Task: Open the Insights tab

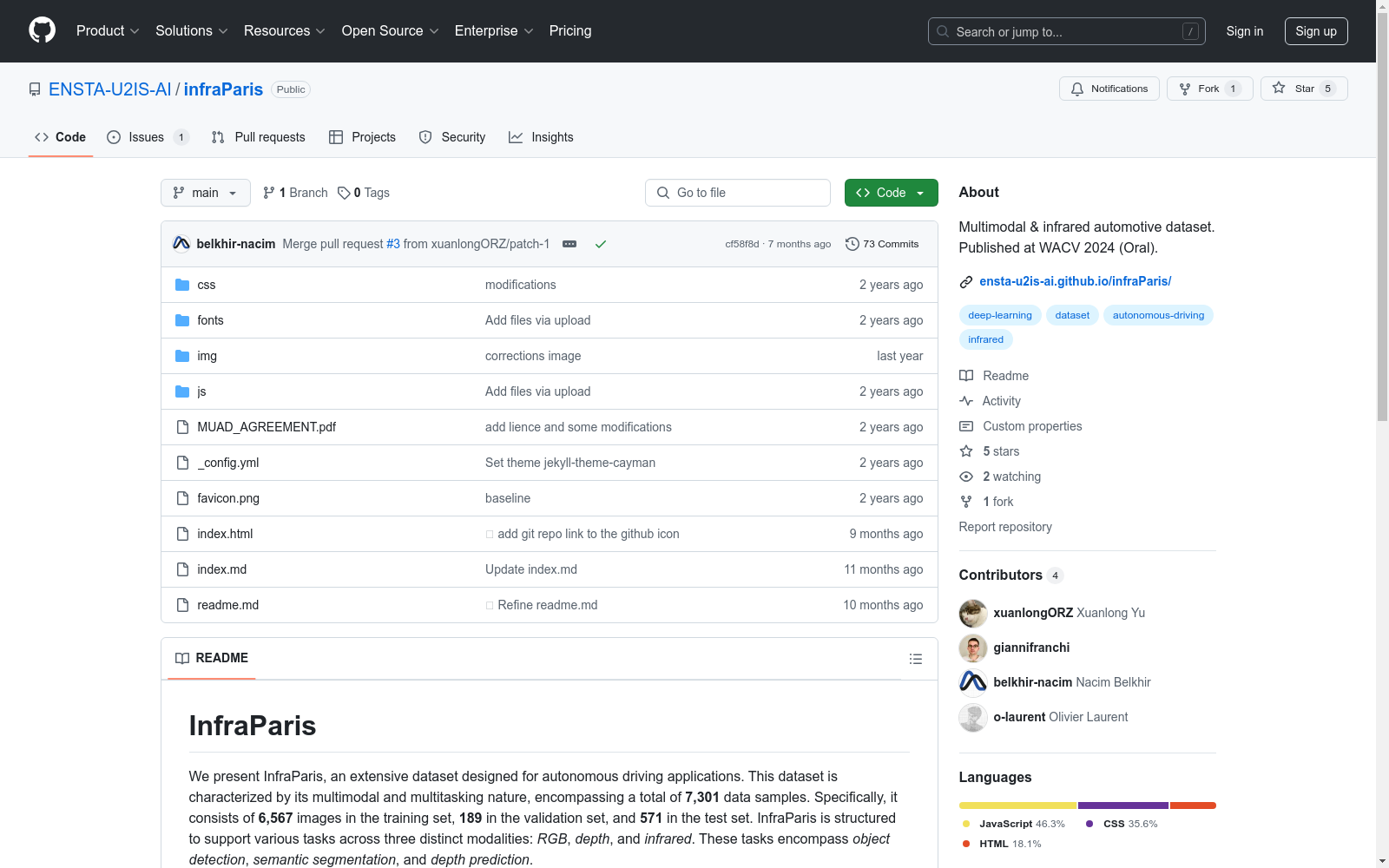Action: click(541, 137)
